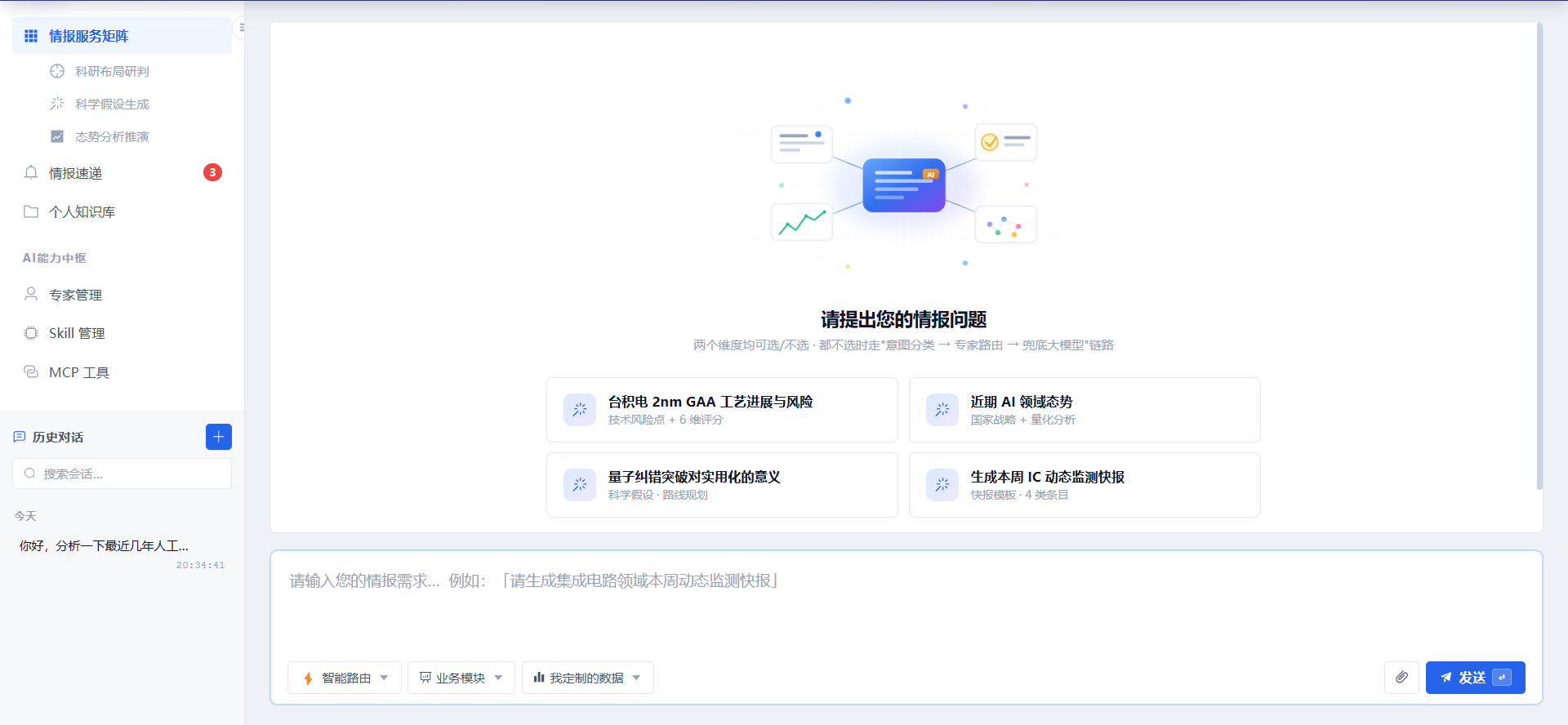Create a new conversation with plus button

pyautogui.click(x=219, y=437)
